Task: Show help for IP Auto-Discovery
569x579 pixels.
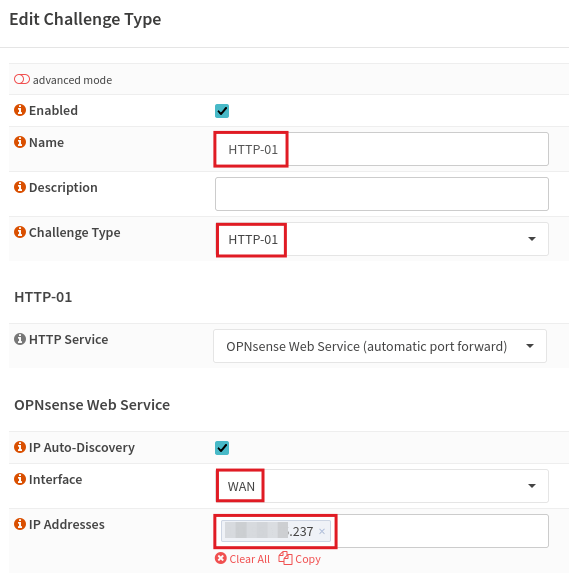Action: 20,447
